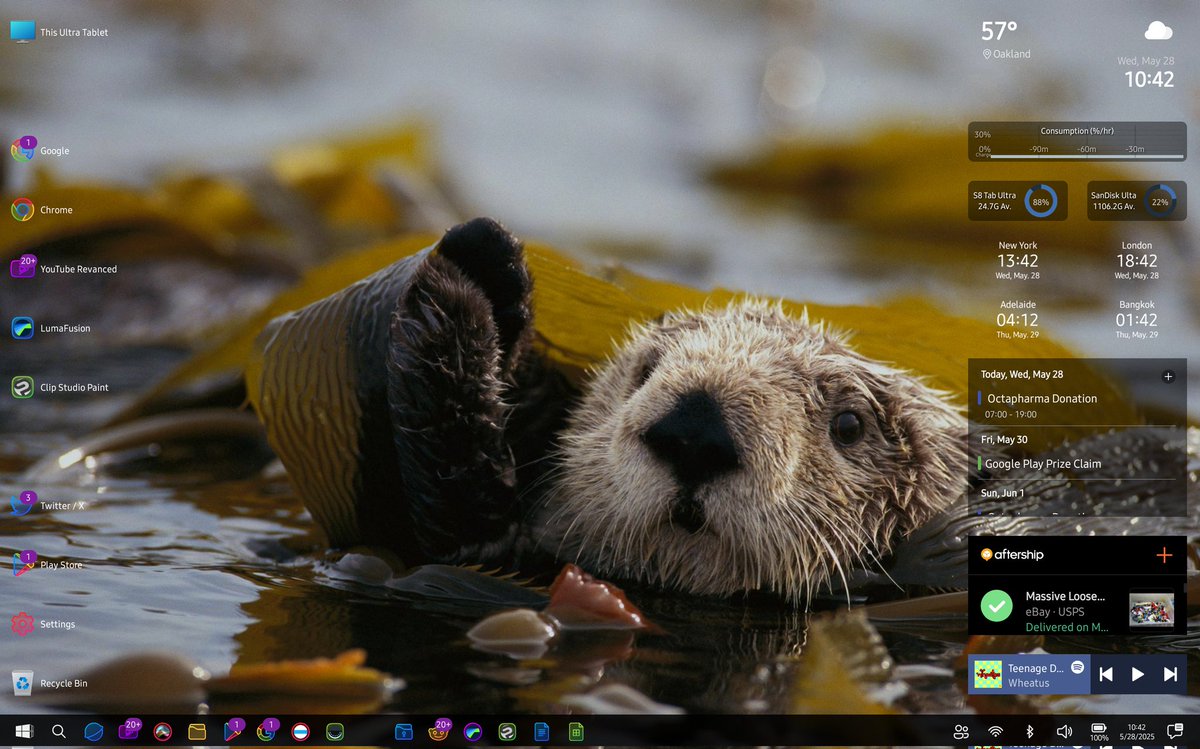Click the taskbar search magnifier
Screen dimensions: 1200x749
[x=58, y=732]
